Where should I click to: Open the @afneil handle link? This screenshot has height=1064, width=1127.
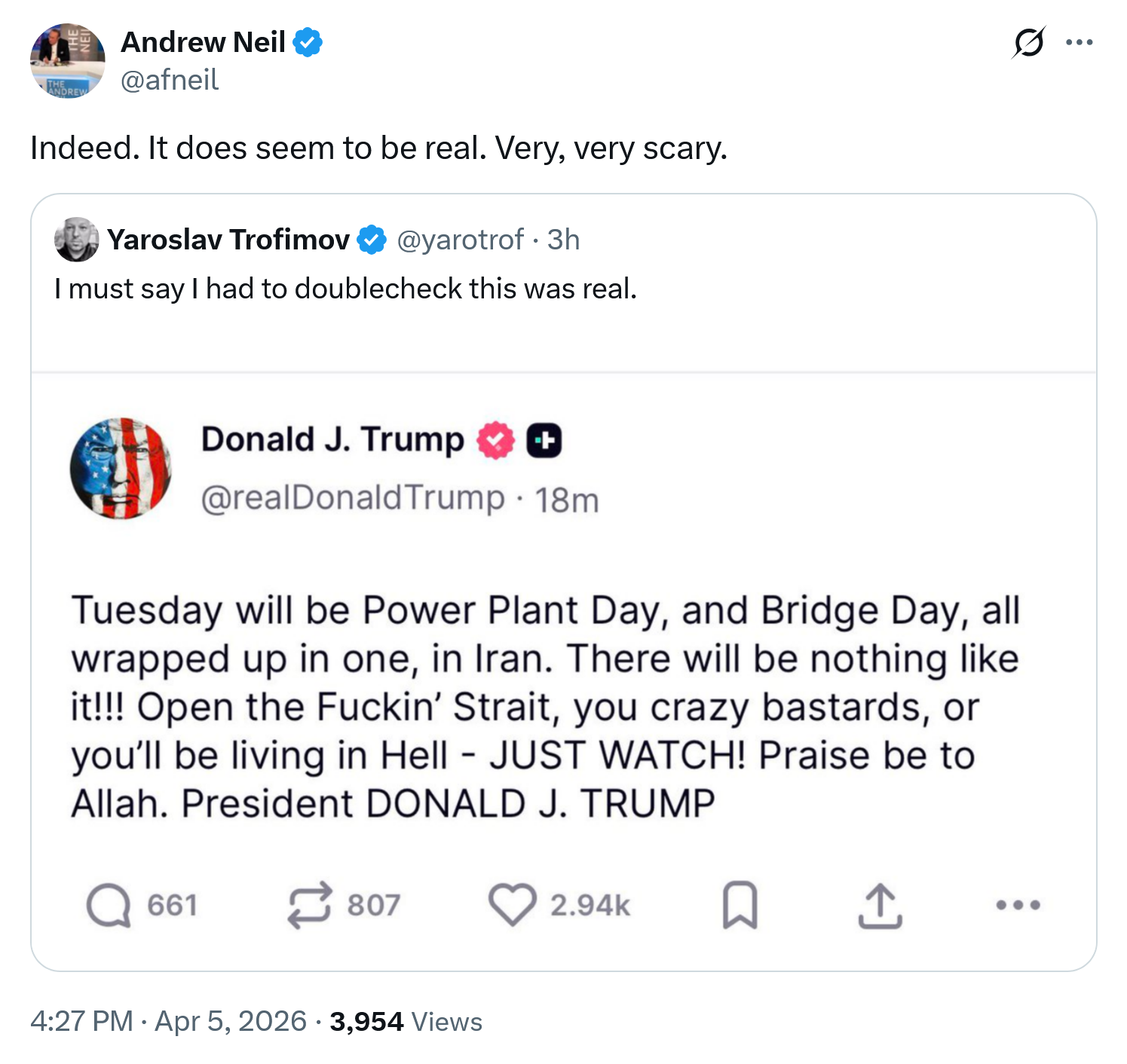[x=170, y=80]
